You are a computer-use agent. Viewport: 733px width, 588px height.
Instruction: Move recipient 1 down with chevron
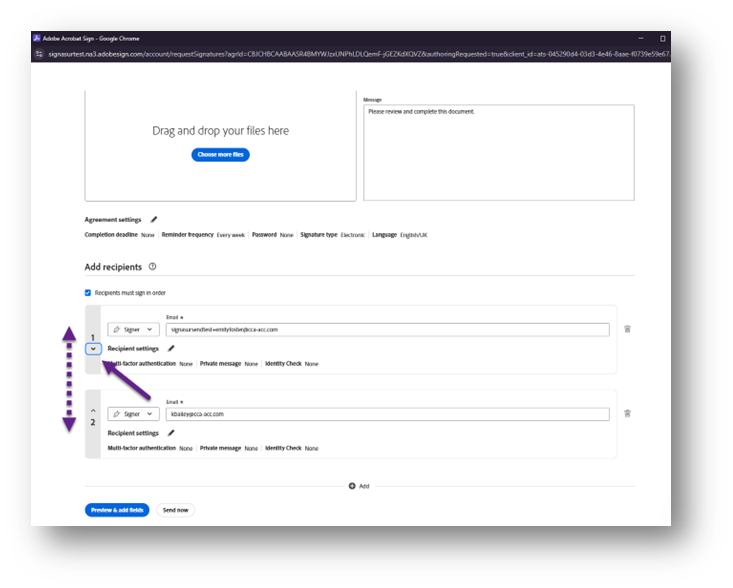[x=93, y=348]
